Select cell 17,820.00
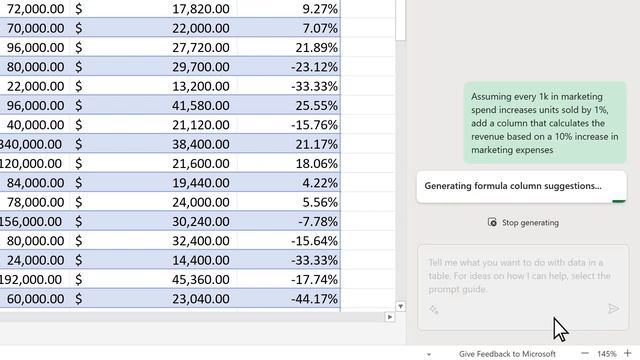The height and width of the screenshot is (360, 640). point(153,9)
